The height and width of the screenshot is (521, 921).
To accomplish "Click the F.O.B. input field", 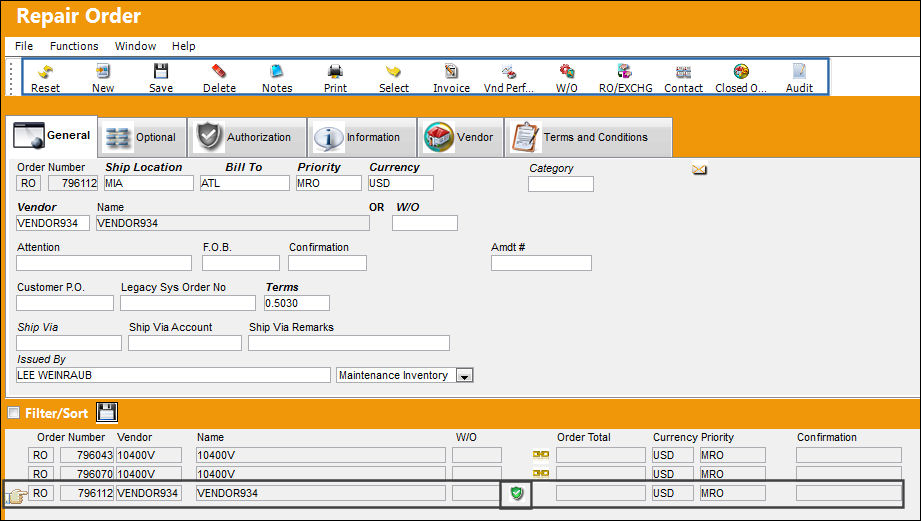I will [241, 263].
